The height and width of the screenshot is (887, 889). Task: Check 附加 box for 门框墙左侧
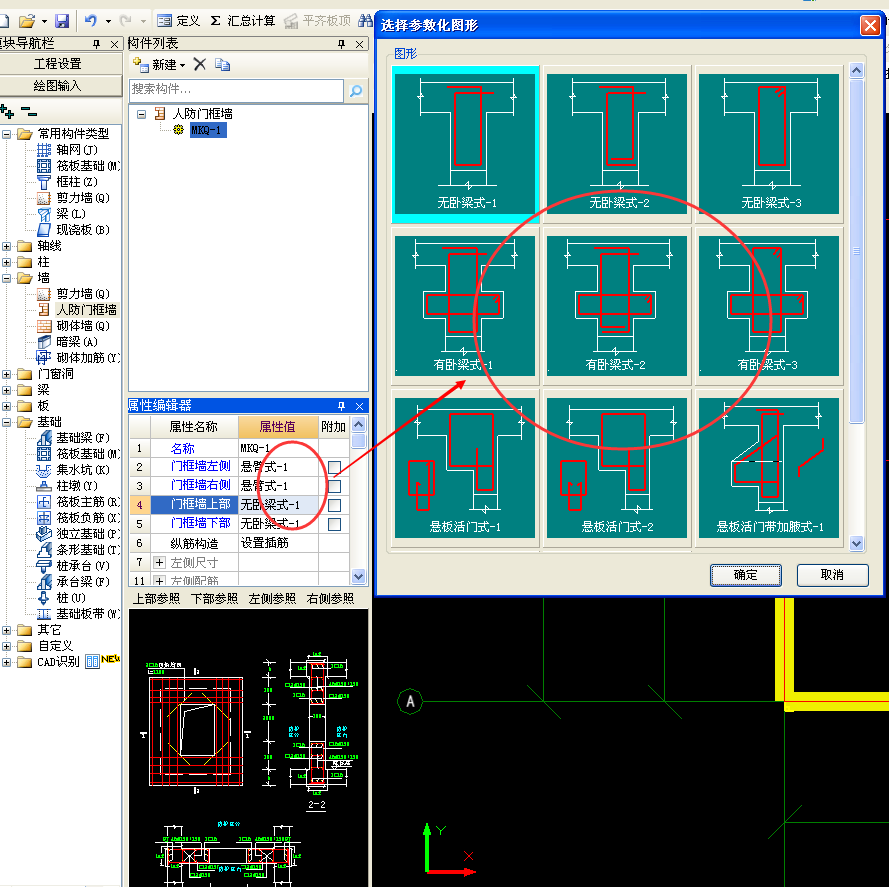click(334, 467)
